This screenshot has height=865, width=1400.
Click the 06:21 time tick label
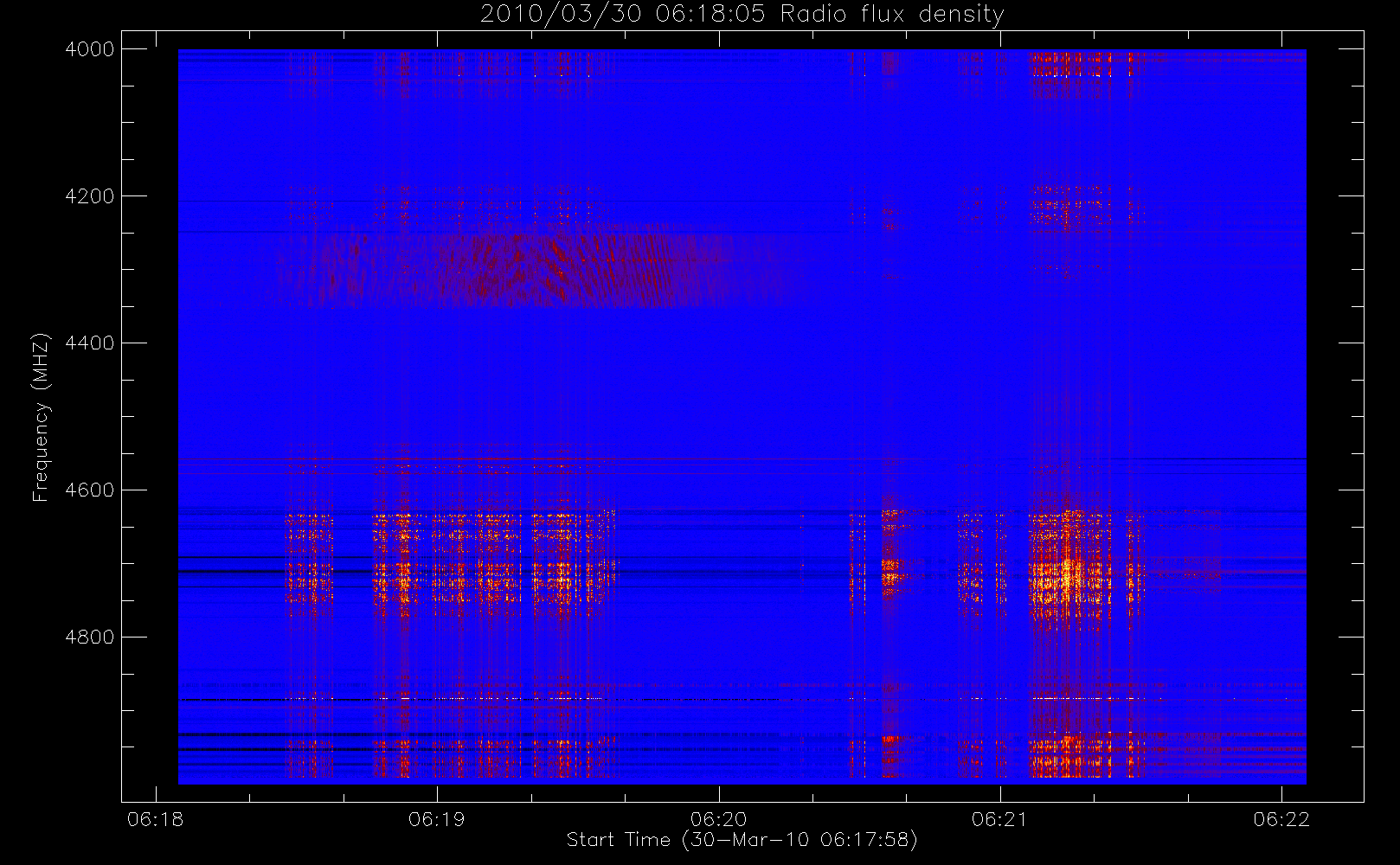1000,819
